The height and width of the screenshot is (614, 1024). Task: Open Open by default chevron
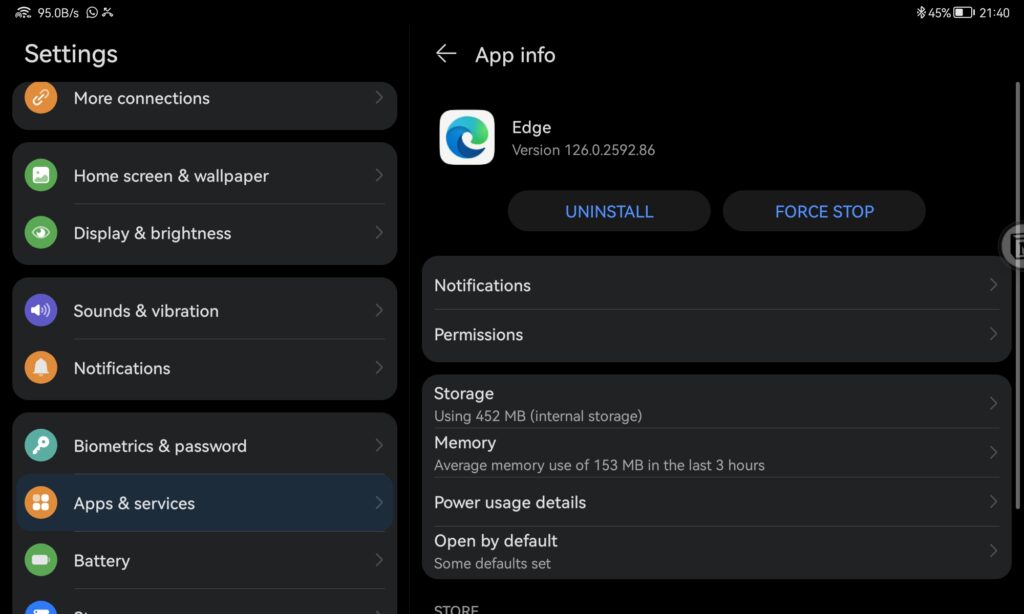993,551
